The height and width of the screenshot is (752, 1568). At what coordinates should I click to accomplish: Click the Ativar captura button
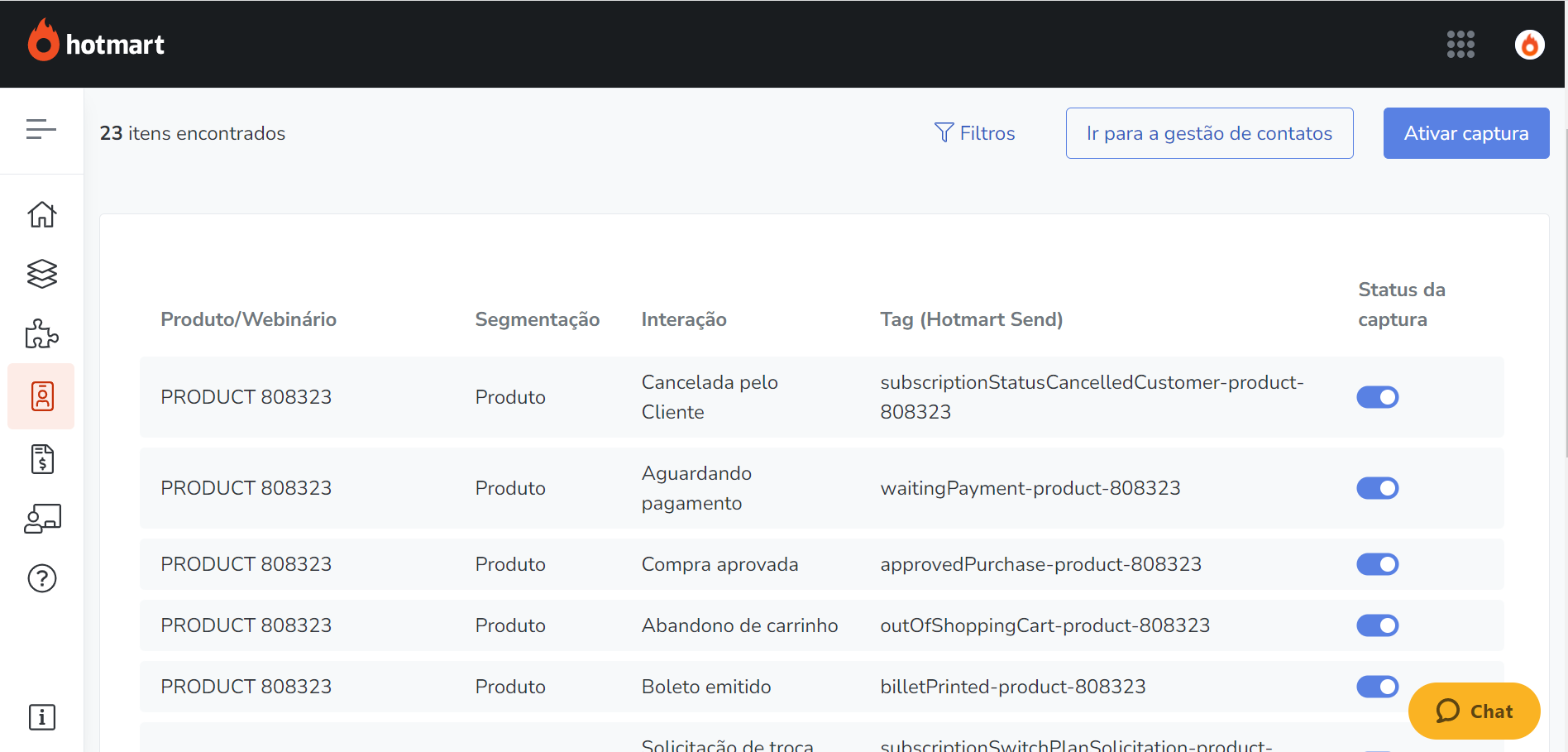point(1466,133)
